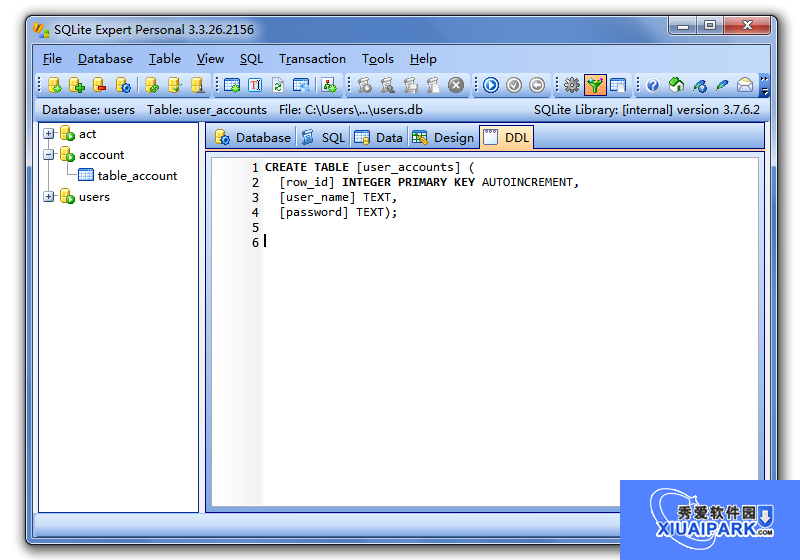
Task: Click the 'Database: users' status text
Action: (x=88, y=110)
